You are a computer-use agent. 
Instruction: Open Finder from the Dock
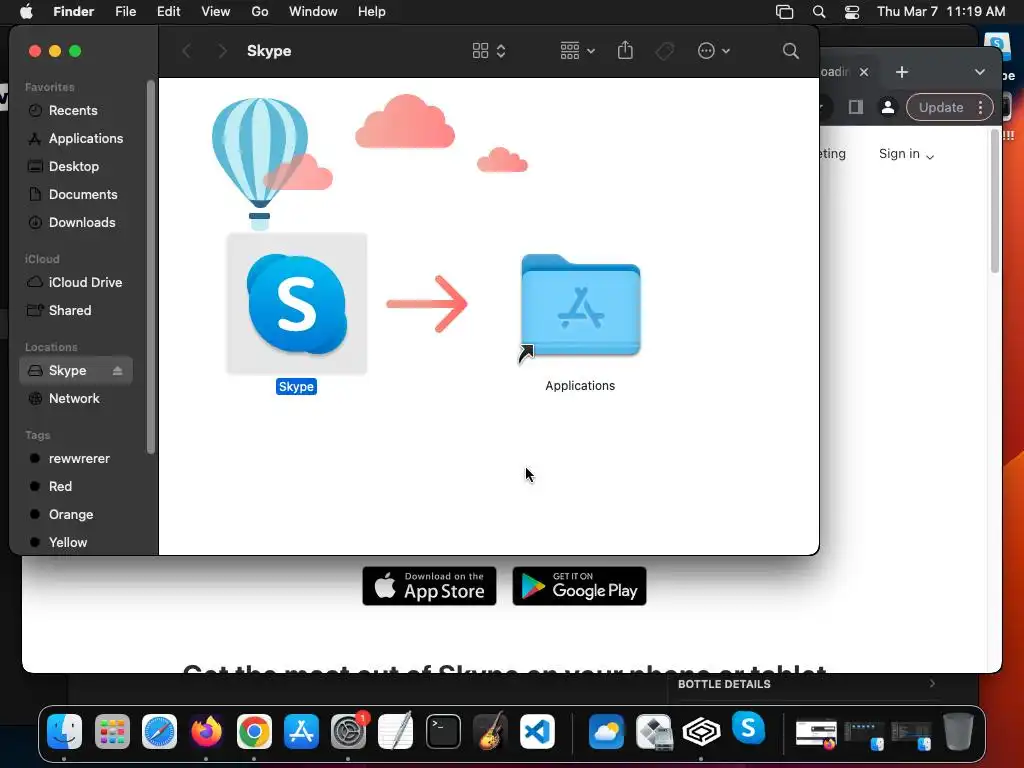(65, 731)
